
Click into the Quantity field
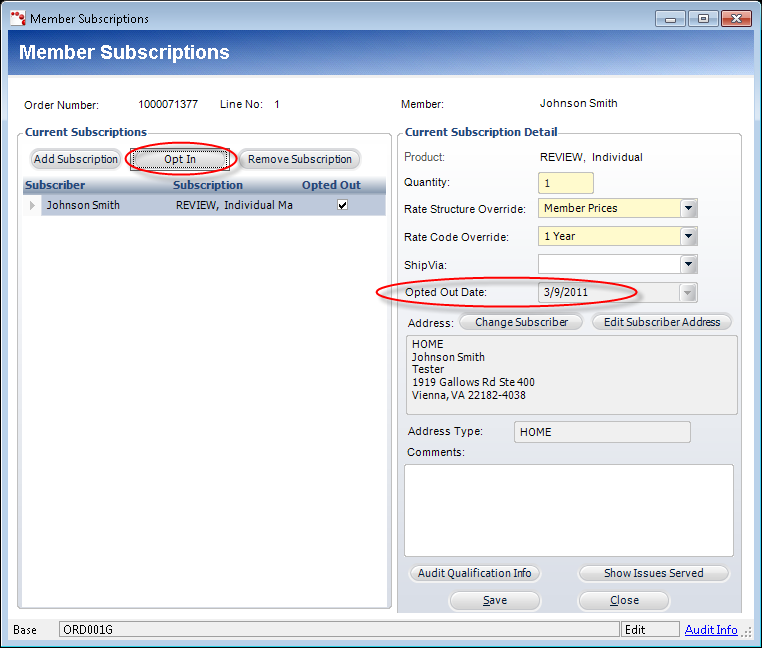point(565,183)
